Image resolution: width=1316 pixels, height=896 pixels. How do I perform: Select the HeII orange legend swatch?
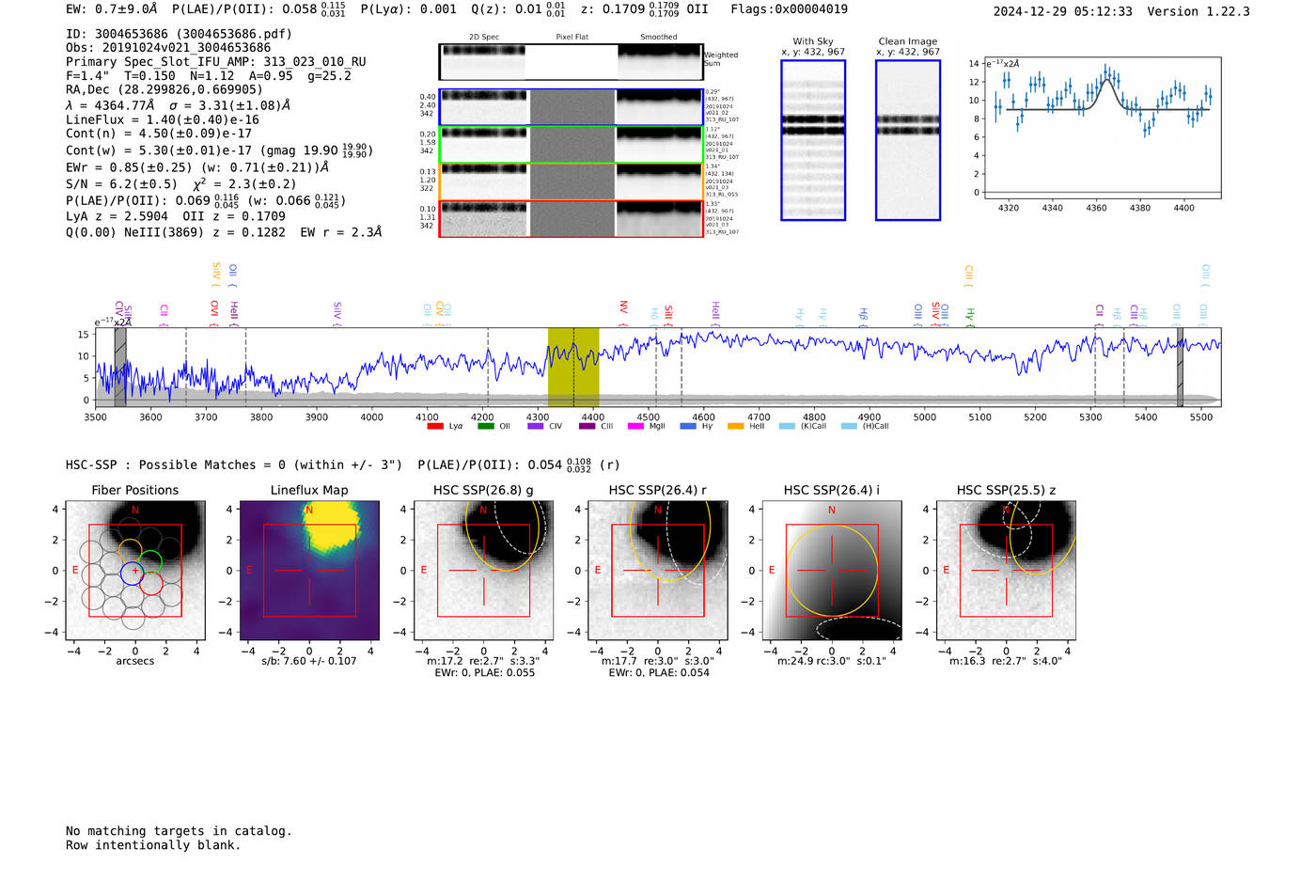tap(735, 426)
